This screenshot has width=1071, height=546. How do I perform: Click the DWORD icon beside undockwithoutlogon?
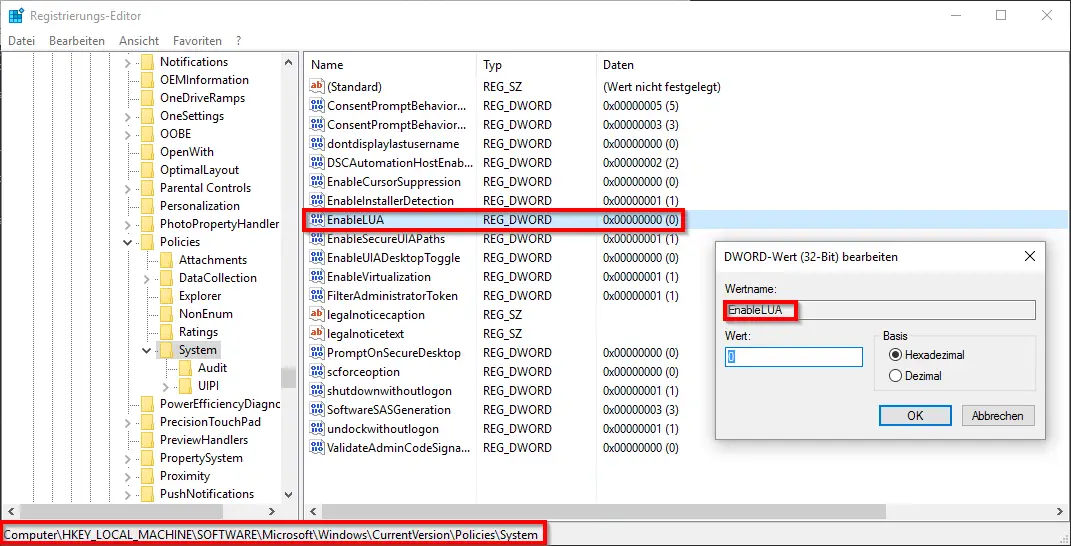pyautogui.click(x=316, y=428)
